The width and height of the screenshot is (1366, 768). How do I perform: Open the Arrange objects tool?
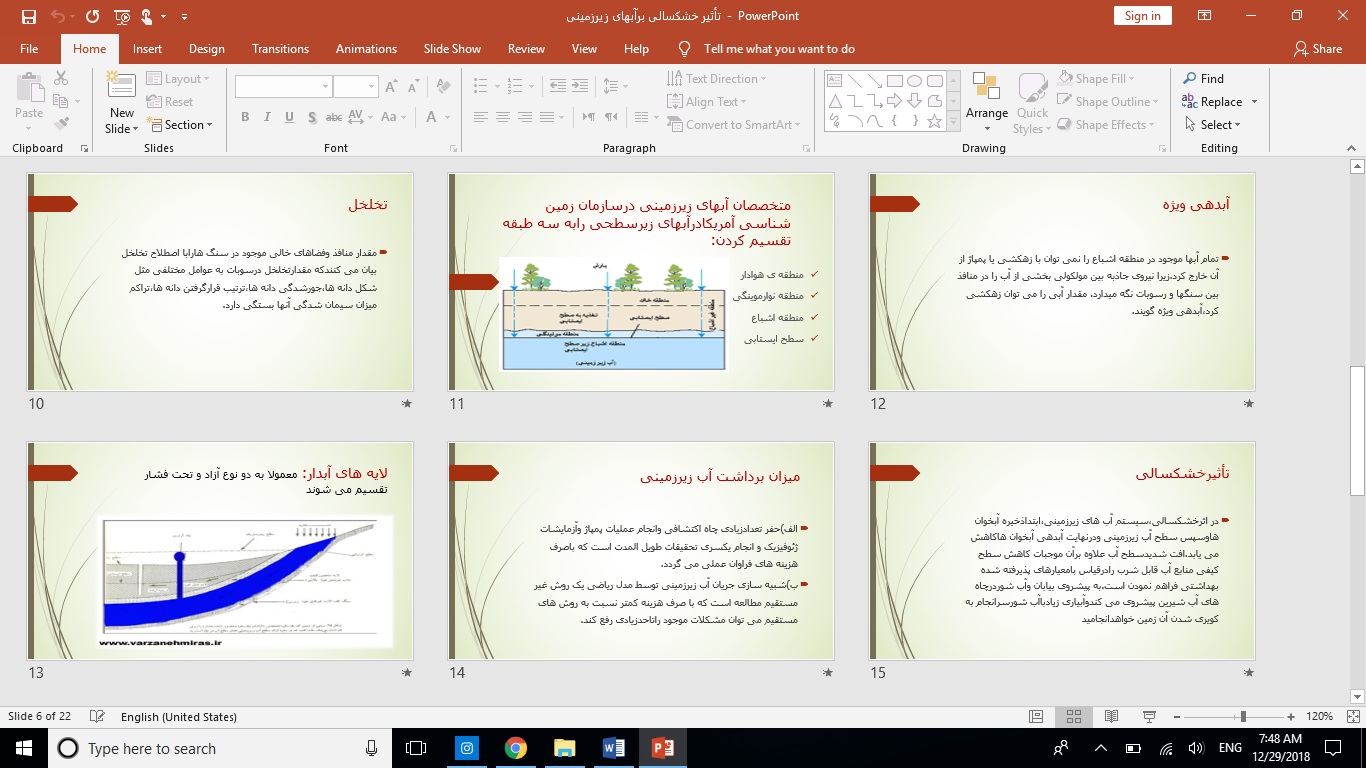pyautogui.click(x=986, y=102)
